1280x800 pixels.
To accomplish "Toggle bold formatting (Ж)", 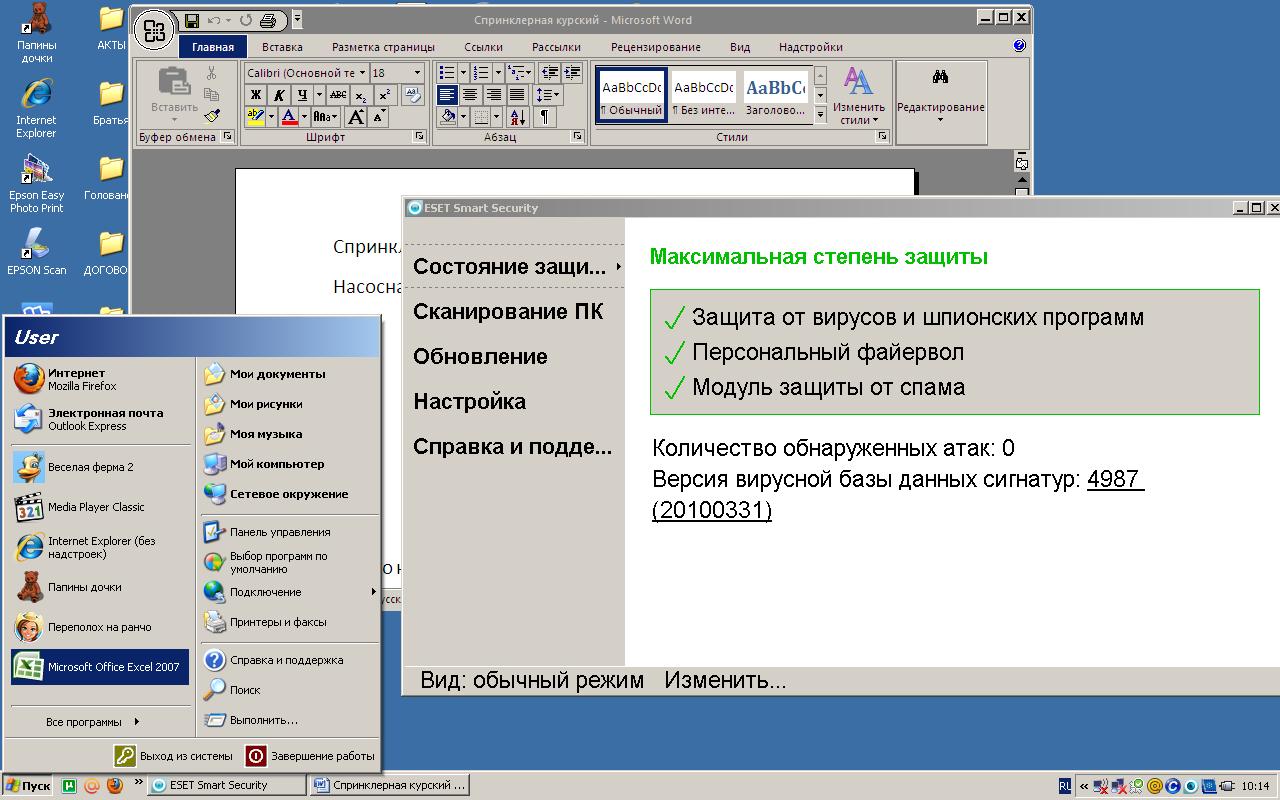I will click(x=256, y=95).
